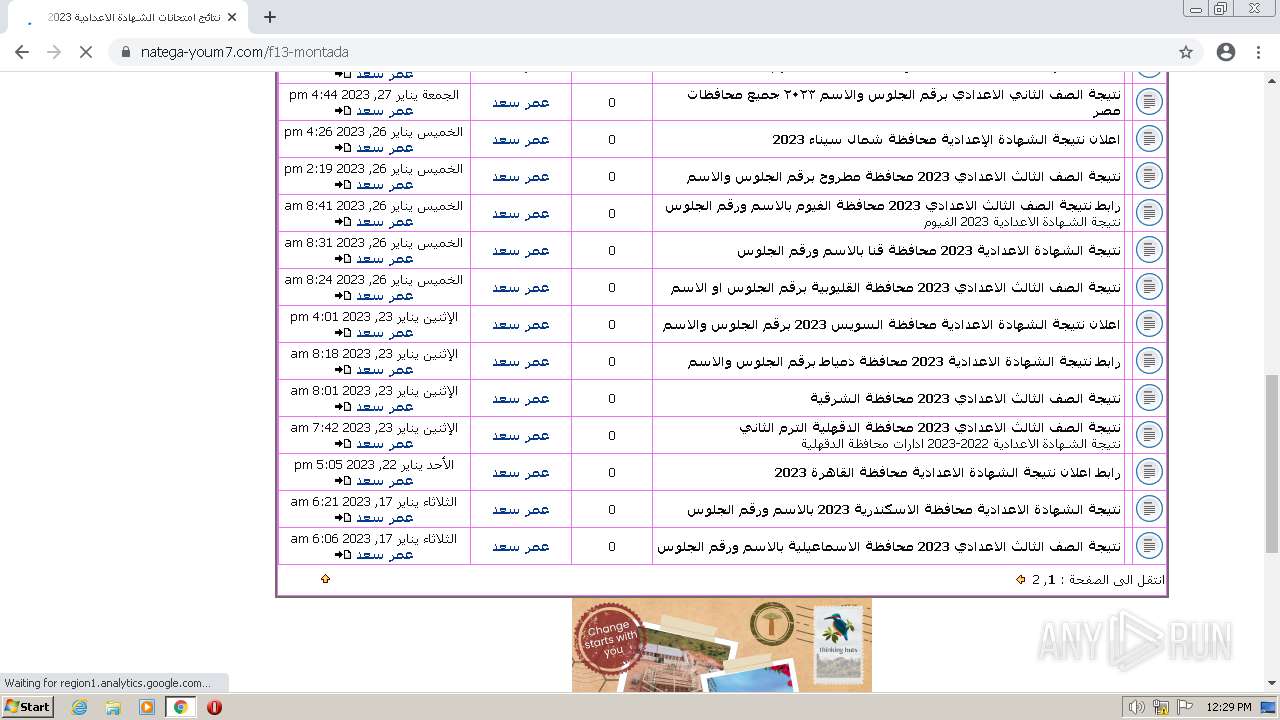View last post icon, 2:19 pm Matrouh row

(343, 185)
